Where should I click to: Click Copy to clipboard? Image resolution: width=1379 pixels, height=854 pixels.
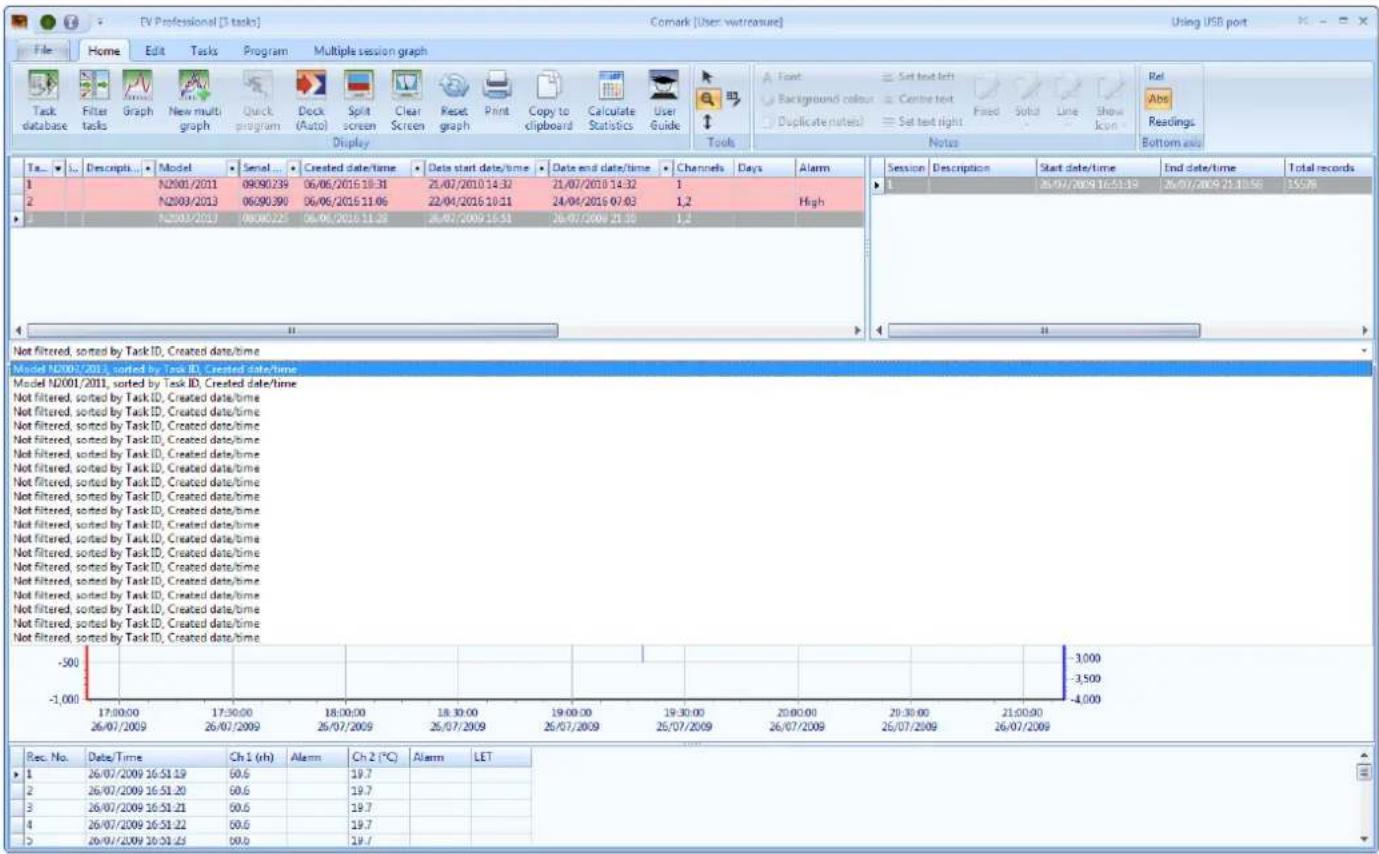point(550,102)
